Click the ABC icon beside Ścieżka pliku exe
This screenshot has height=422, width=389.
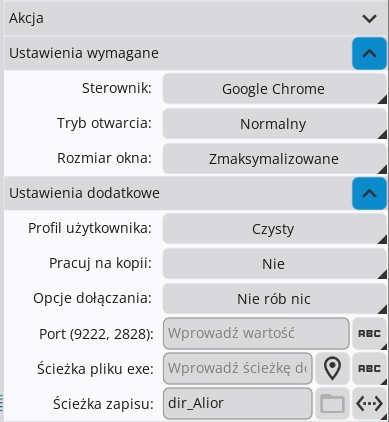(369, 369)
